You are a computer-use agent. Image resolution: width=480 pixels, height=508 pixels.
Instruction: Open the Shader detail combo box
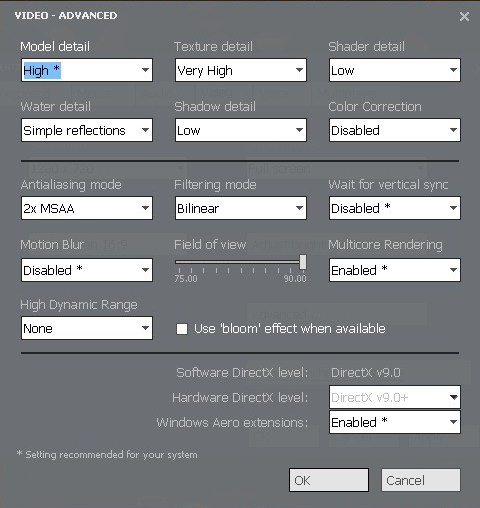click(x=395, y=70)
